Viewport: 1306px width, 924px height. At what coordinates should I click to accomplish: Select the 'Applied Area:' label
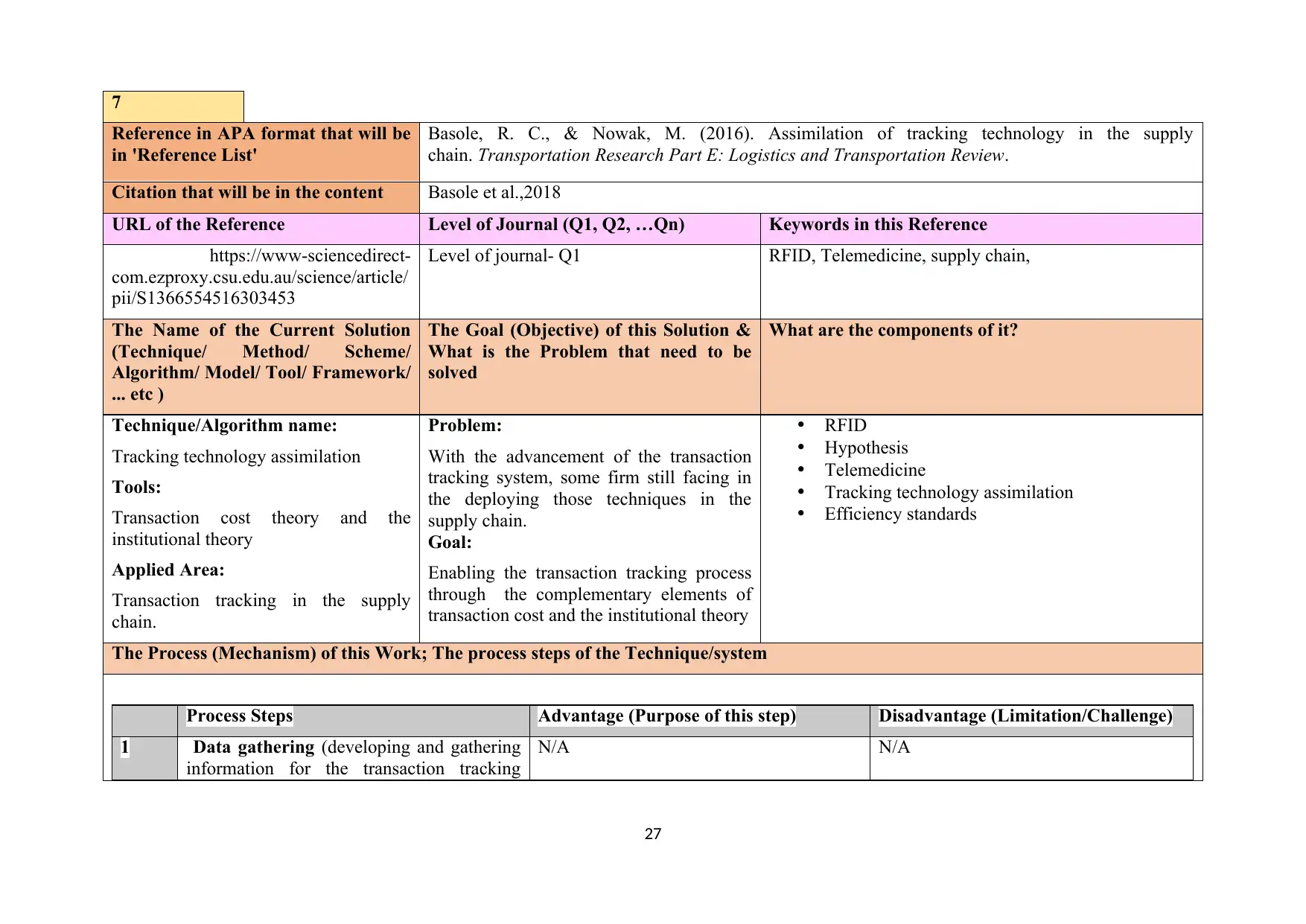(168, 570)
